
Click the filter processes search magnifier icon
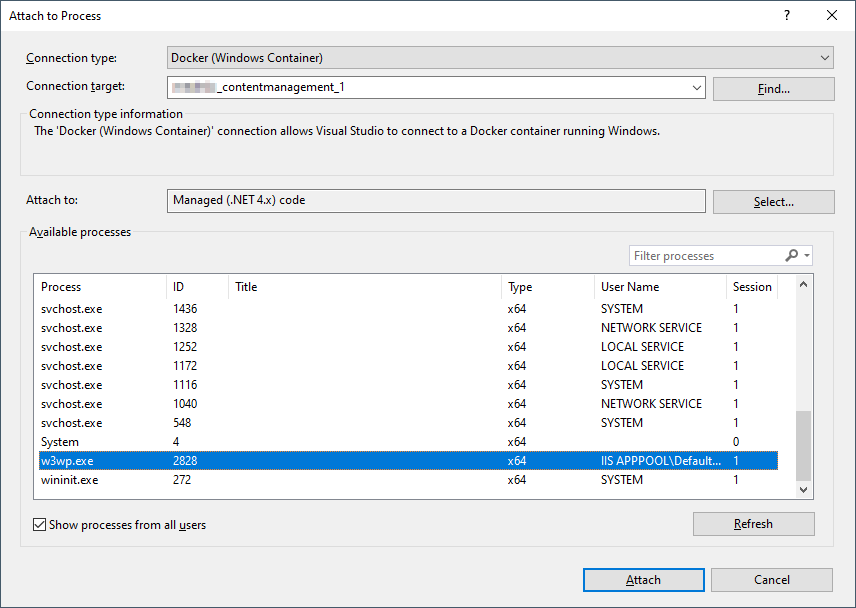[791, 255]
